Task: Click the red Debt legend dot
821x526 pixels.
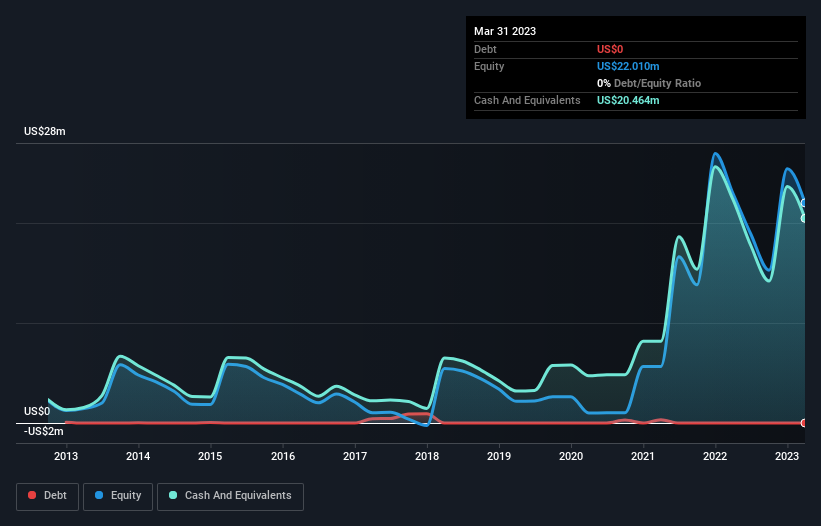Action: tap(32, 495)
